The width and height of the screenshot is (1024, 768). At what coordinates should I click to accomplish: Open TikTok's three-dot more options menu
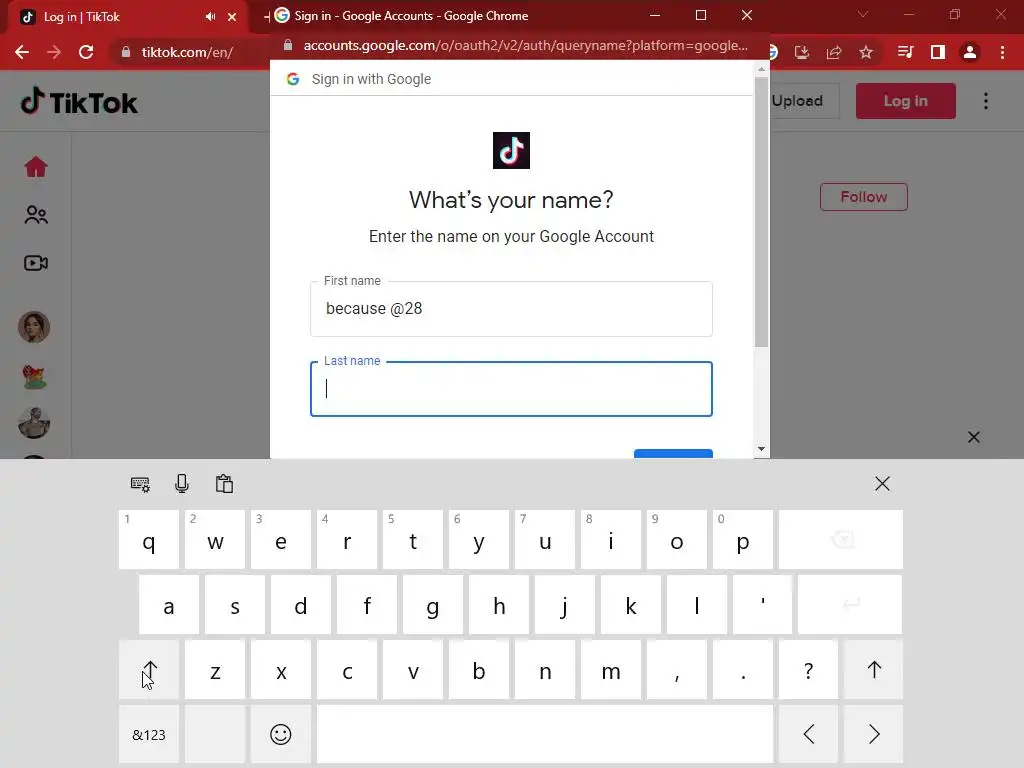pos(986,101)
